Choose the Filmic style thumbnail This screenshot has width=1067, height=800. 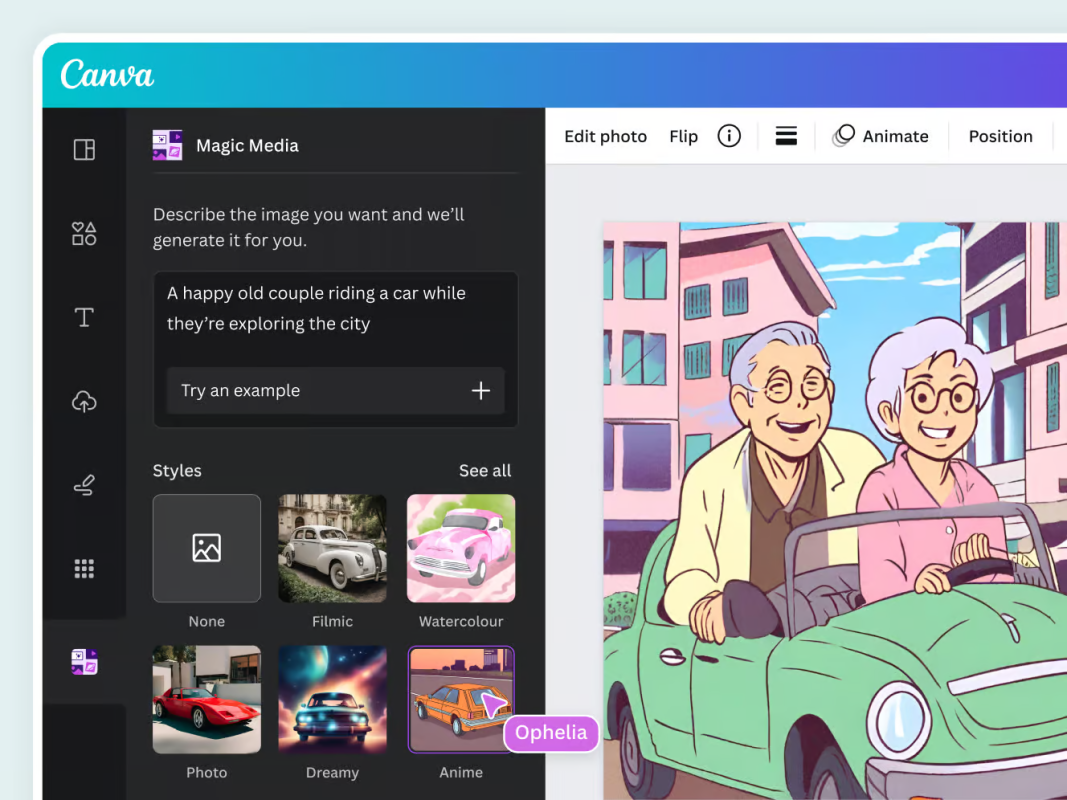[x=332, y=548]
